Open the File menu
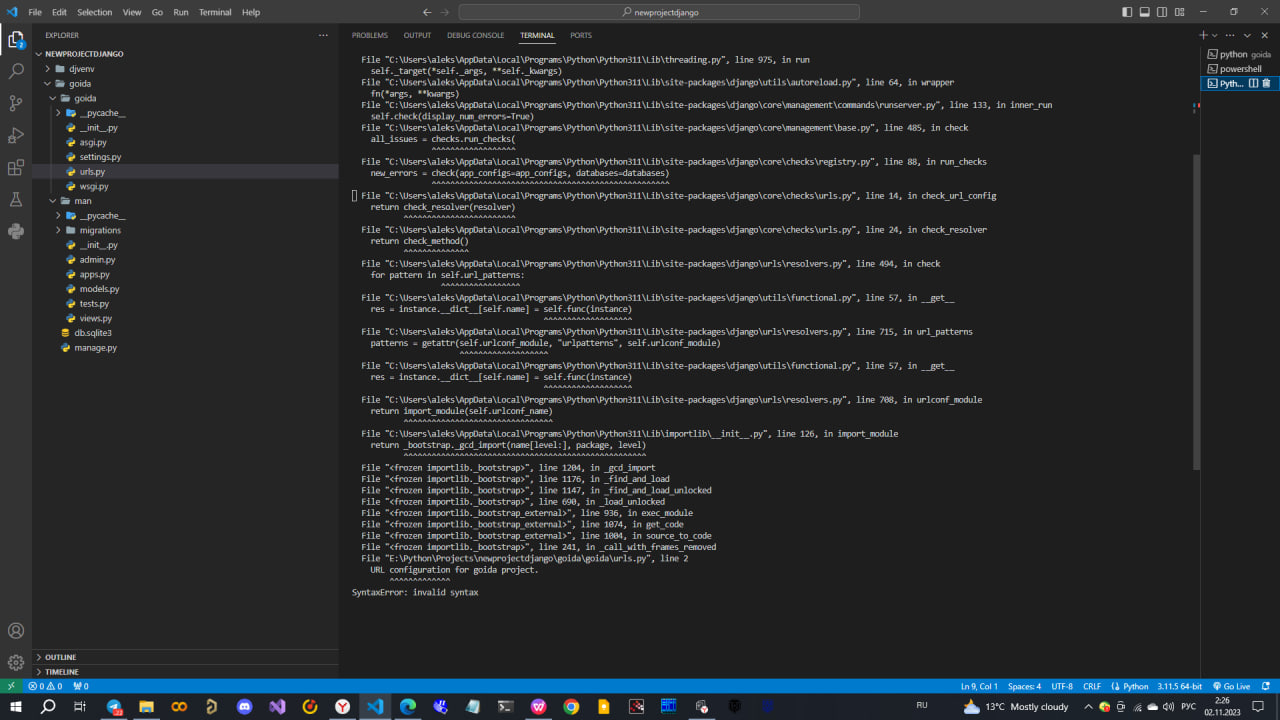 point(35,12)
